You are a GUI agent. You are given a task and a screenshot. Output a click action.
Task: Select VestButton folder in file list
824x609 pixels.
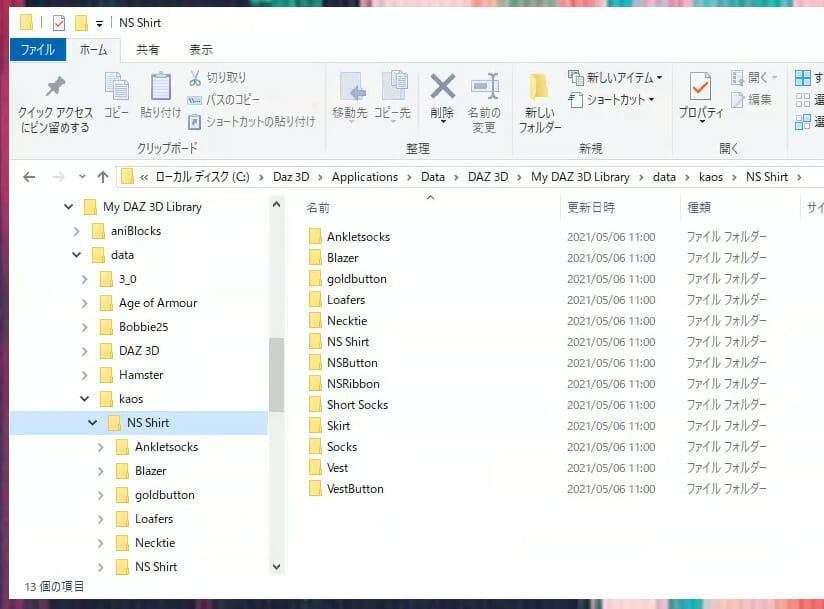pos(355,489)
